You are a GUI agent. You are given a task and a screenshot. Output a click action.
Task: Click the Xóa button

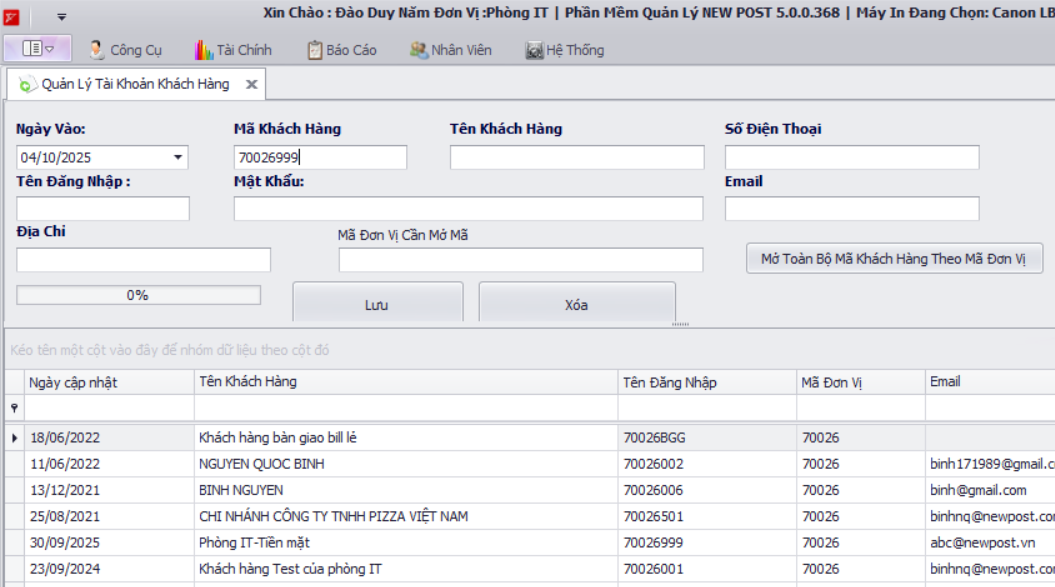point(577,305)
